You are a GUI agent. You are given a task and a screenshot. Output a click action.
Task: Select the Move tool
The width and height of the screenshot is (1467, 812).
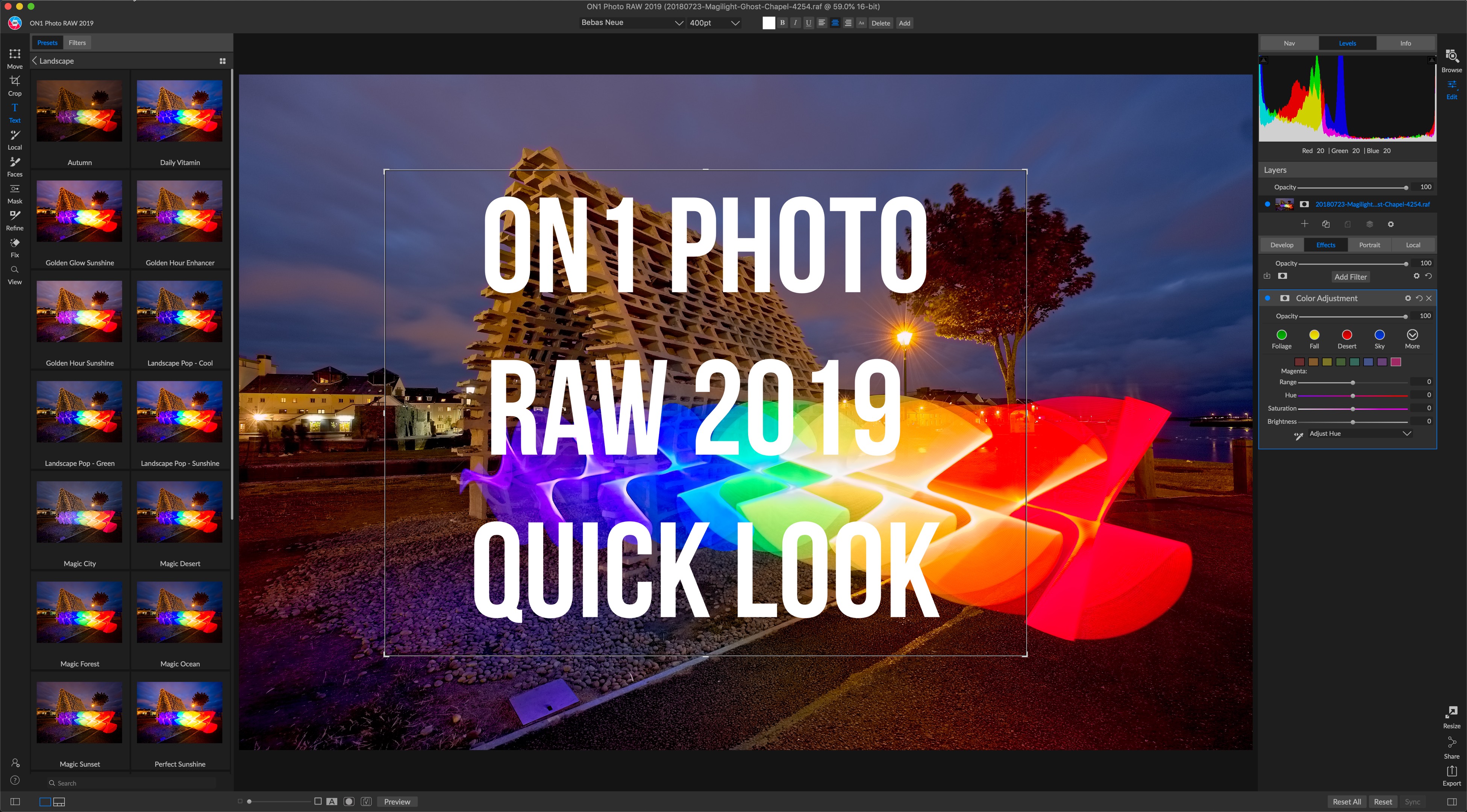point(15,59)
